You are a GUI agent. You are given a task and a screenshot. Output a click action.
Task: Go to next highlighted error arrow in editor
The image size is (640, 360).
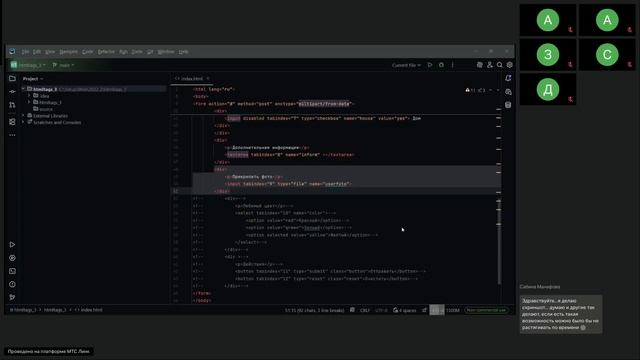pyautogui.click(x=498, y=90)
